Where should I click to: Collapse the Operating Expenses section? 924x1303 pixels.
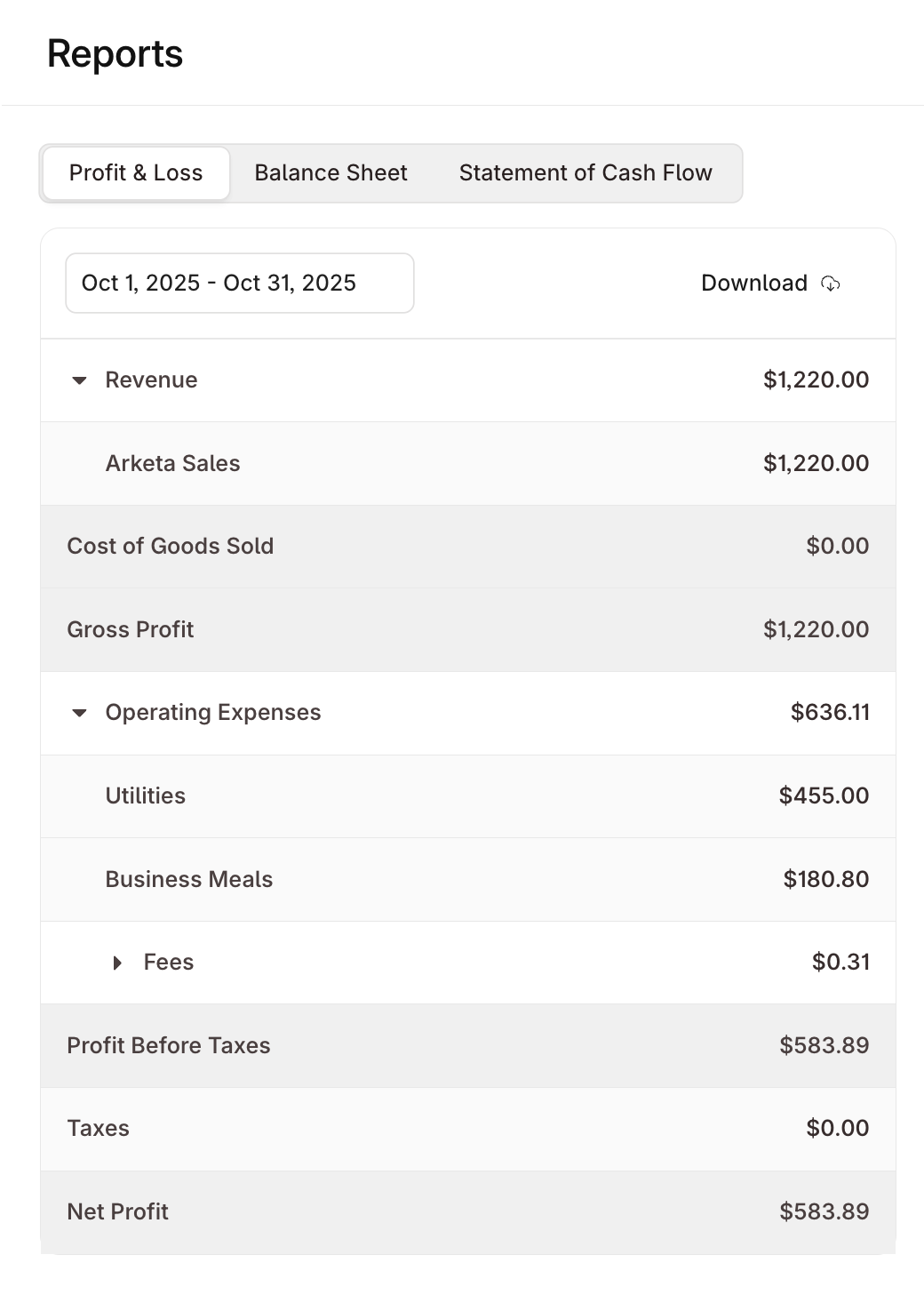[x=79, y=713]
